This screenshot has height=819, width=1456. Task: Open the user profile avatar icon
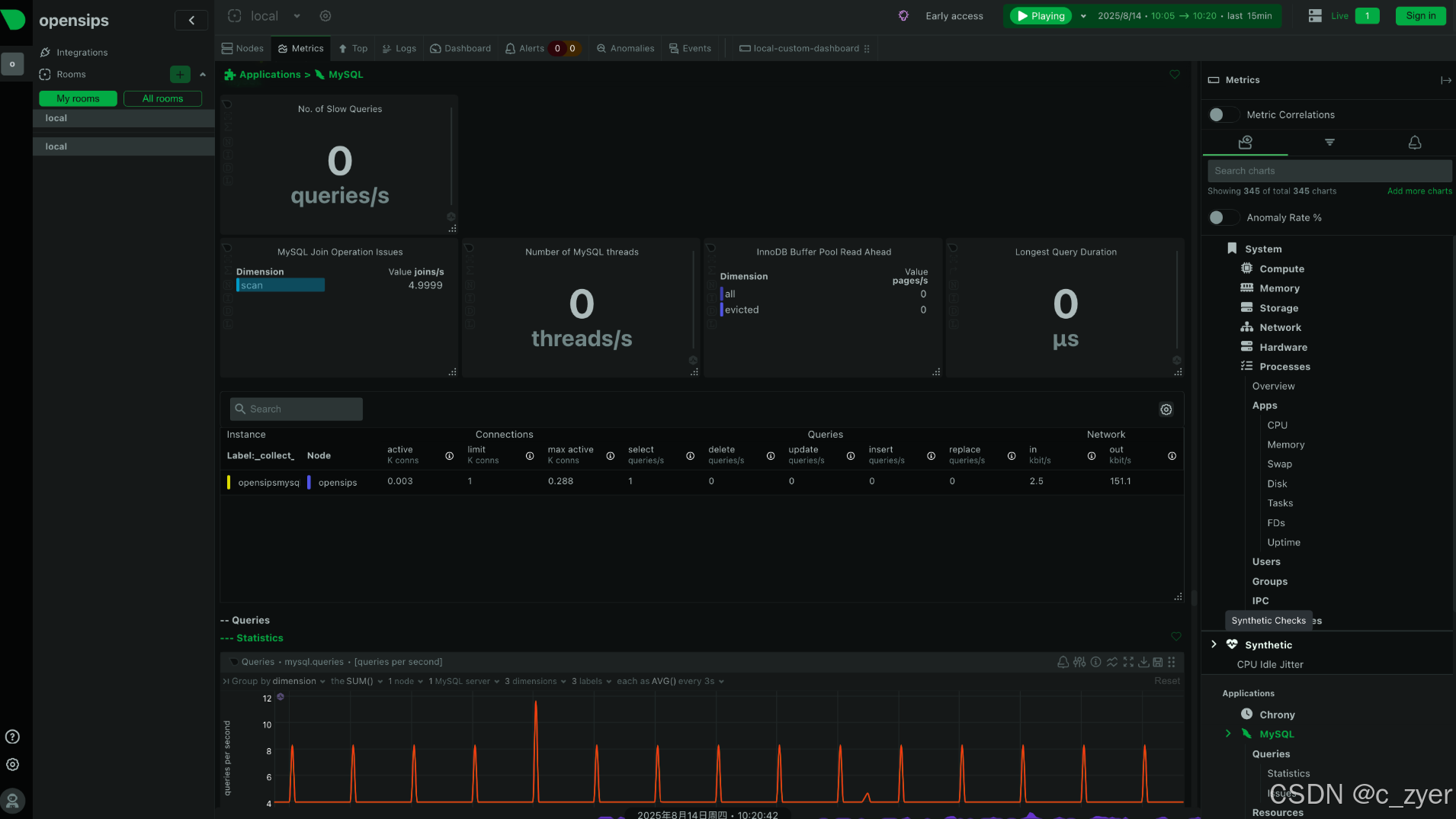(12, 801)
